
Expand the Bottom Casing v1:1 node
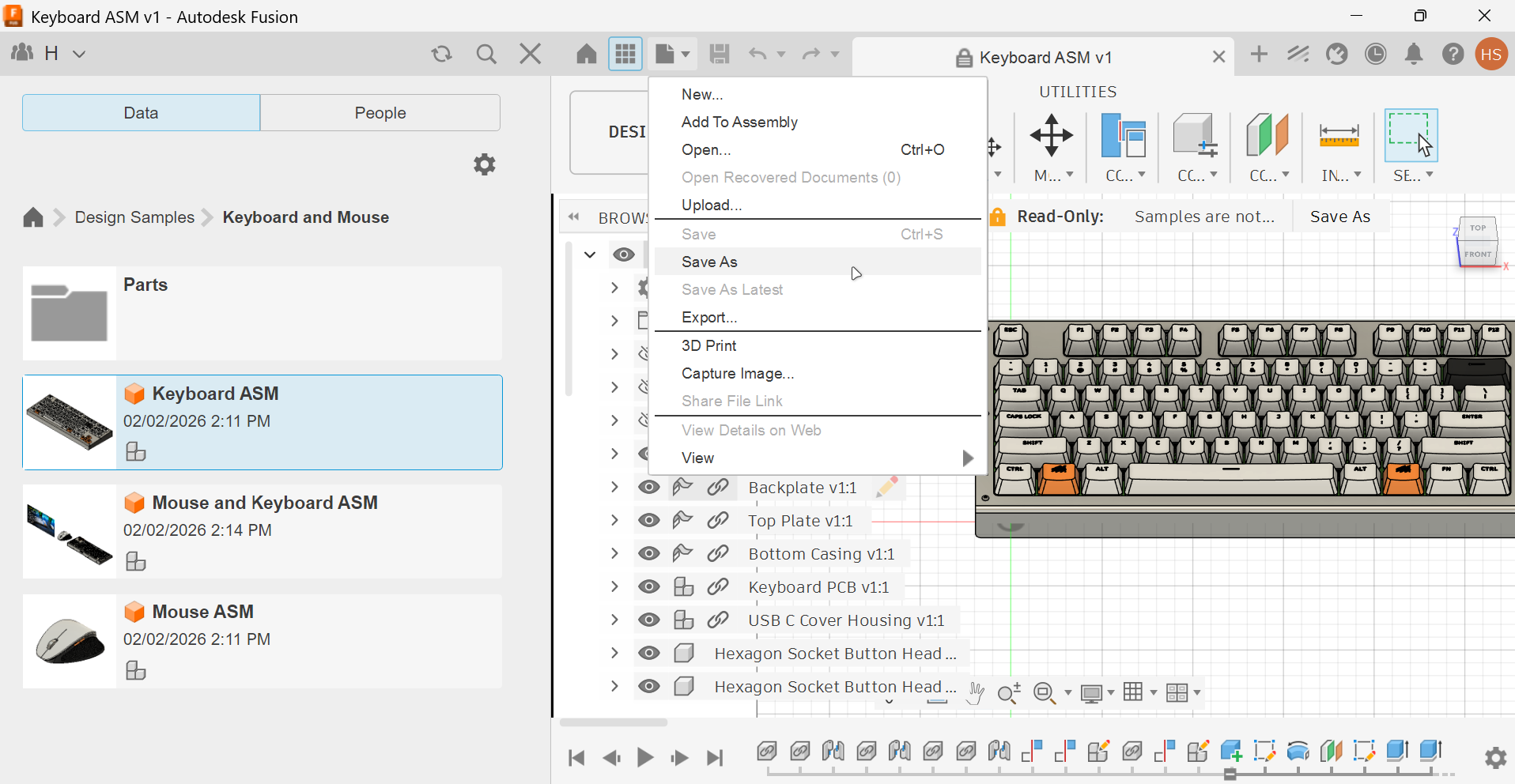pyautogui.click(x=614, y=554)
